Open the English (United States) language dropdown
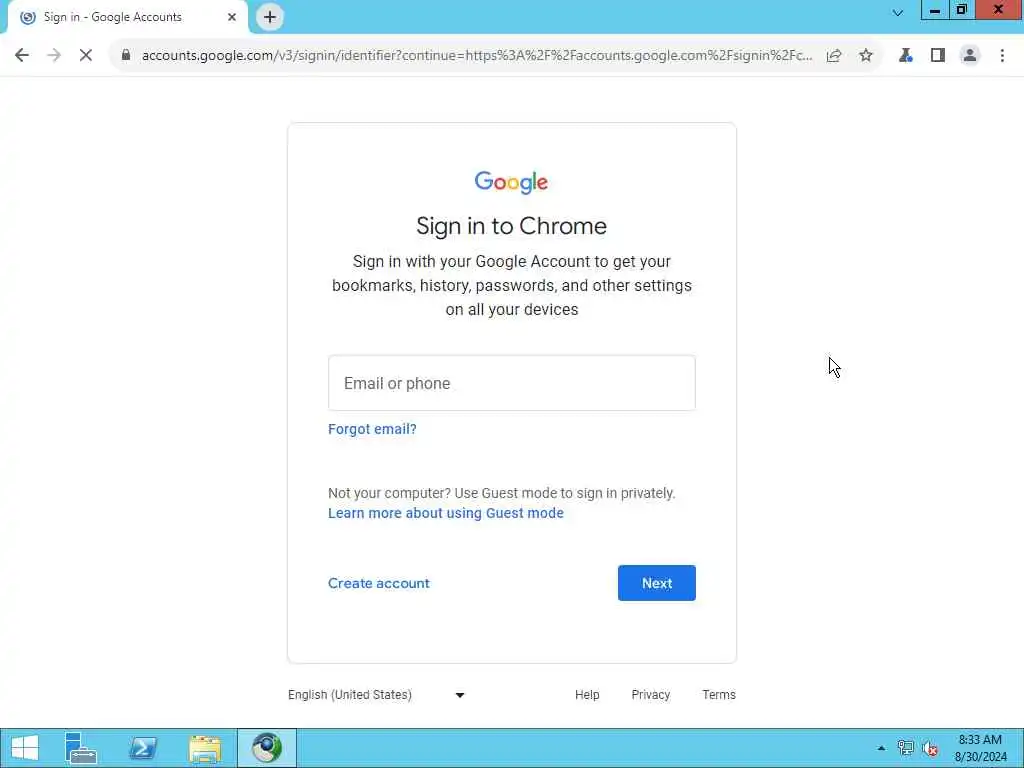The width and height of the screenshot is (1024, 768). [x=376, y=695]
